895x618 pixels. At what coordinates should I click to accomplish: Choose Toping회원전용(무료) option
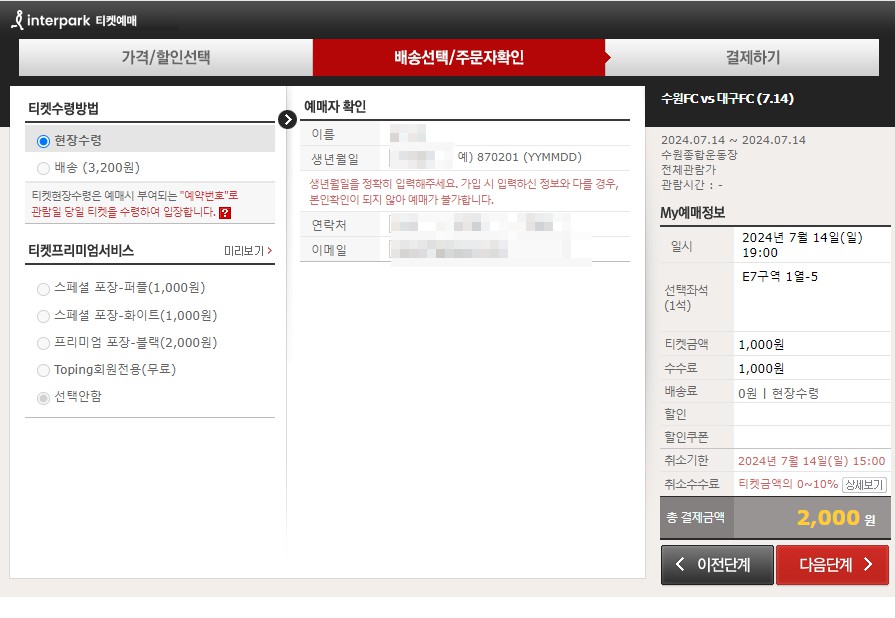[43, 370]
